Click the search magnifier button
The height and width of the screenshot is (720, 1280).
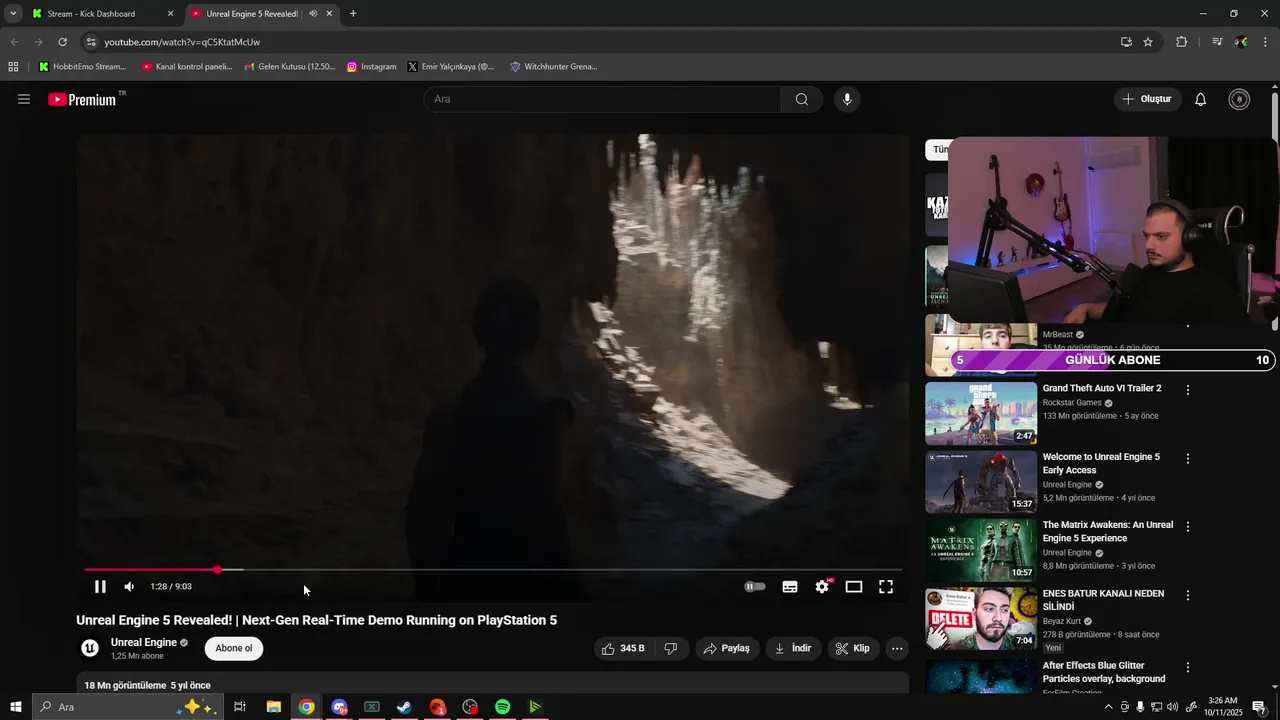point(802,99)
